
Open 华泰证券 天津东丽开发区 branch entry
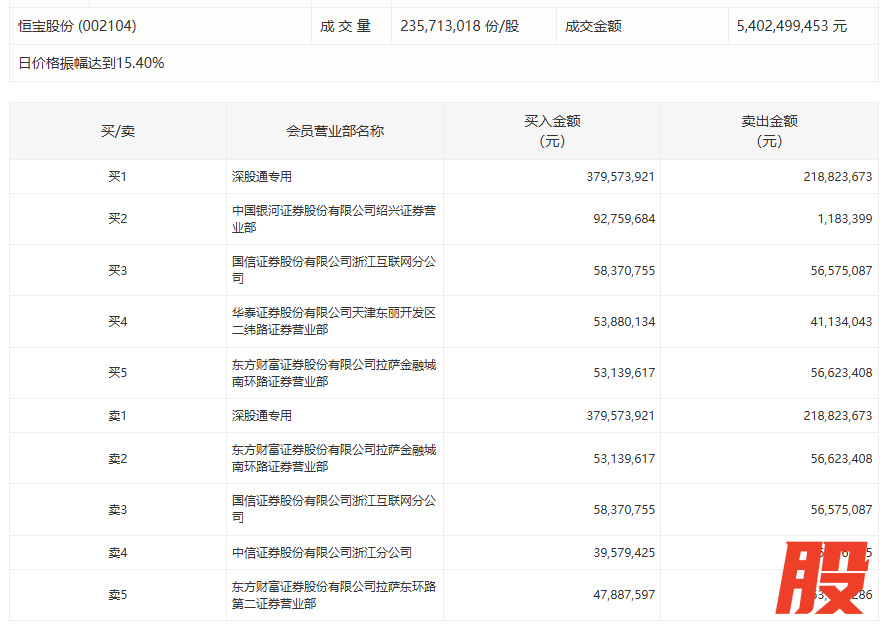point(333,321)
